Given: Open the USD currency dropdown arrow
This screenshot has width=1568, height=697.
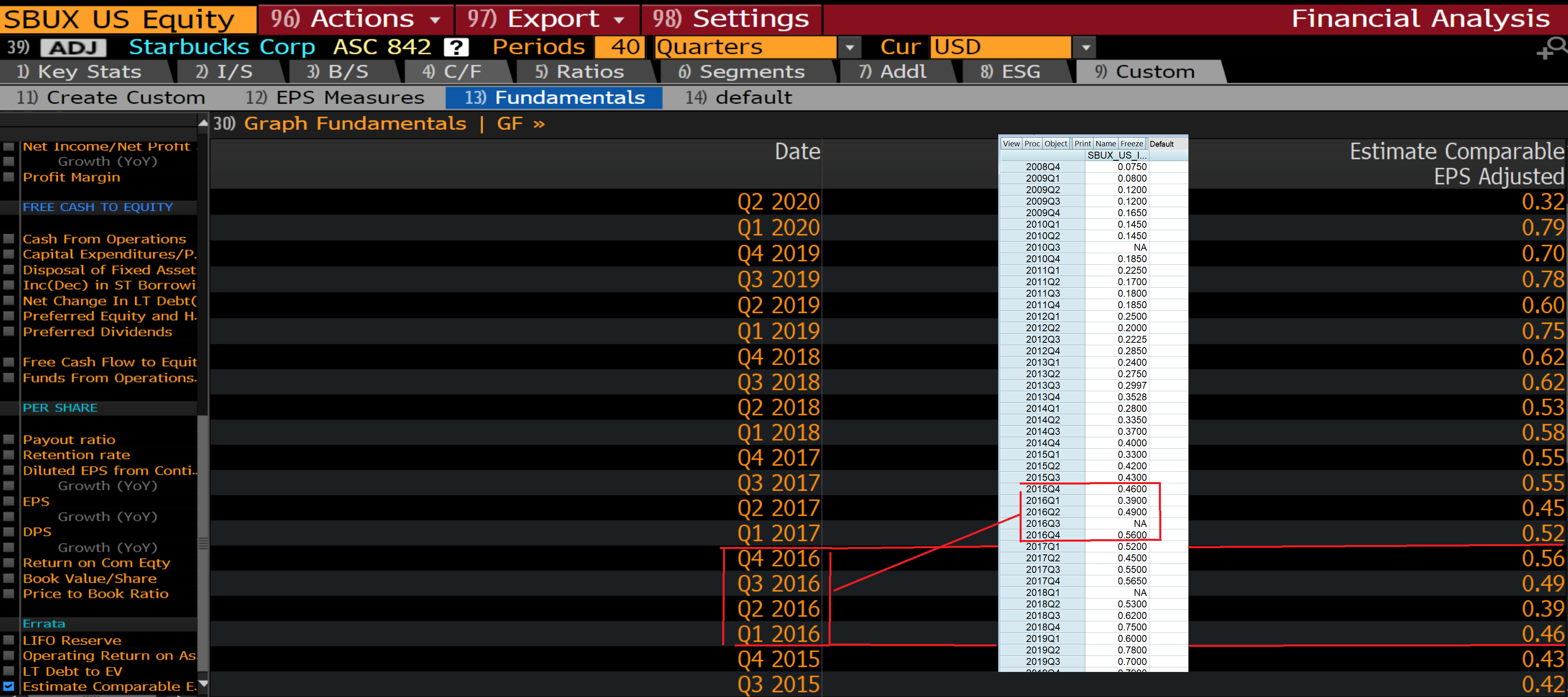Looking at the screenshot, I should [x=1084, y=47].
